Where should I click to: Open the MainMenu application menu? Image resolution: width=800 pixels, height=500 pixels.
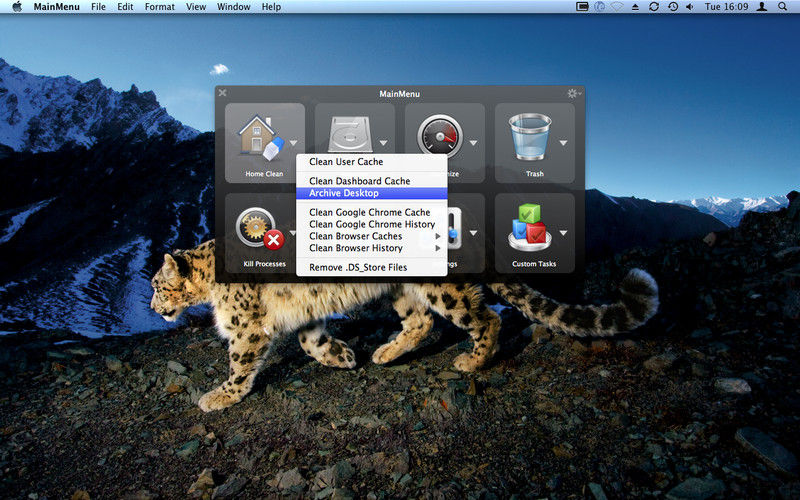tap(57, 7)
